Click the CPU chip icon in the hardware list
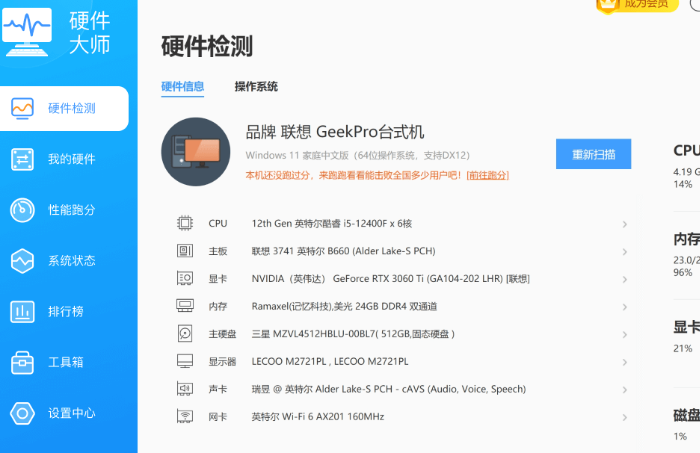700x453 pixels. [x=185, y=224]
